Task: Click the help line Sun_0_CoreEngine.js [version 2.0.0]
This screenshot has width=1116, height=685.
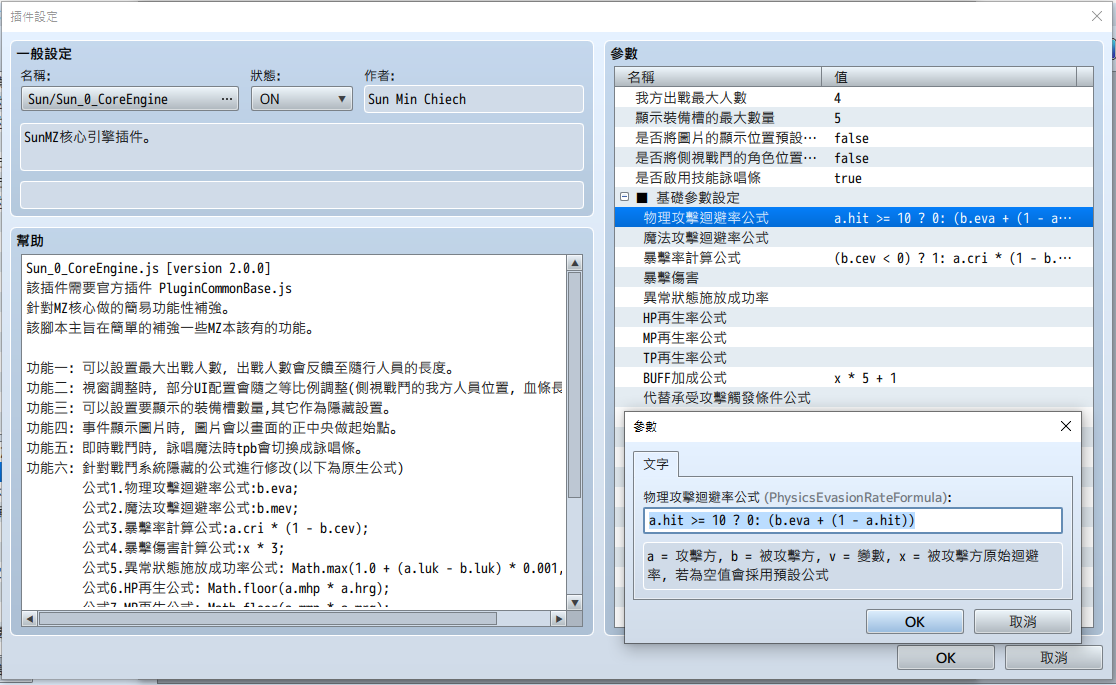Action: [x=149, y=268]
